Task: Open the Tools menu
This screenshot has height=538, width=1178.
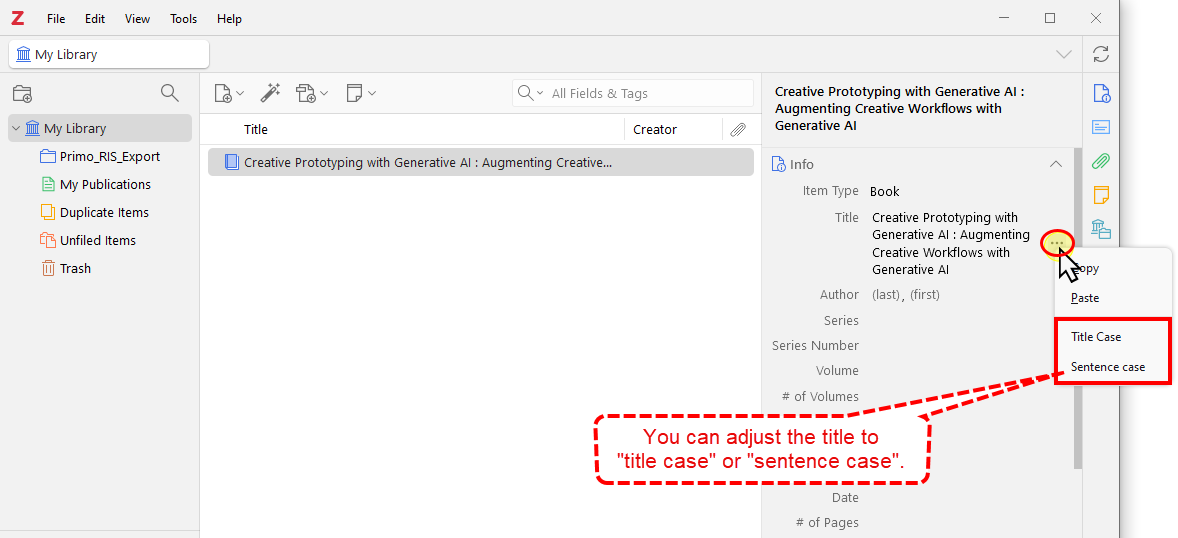Action: tap(183, 19)
